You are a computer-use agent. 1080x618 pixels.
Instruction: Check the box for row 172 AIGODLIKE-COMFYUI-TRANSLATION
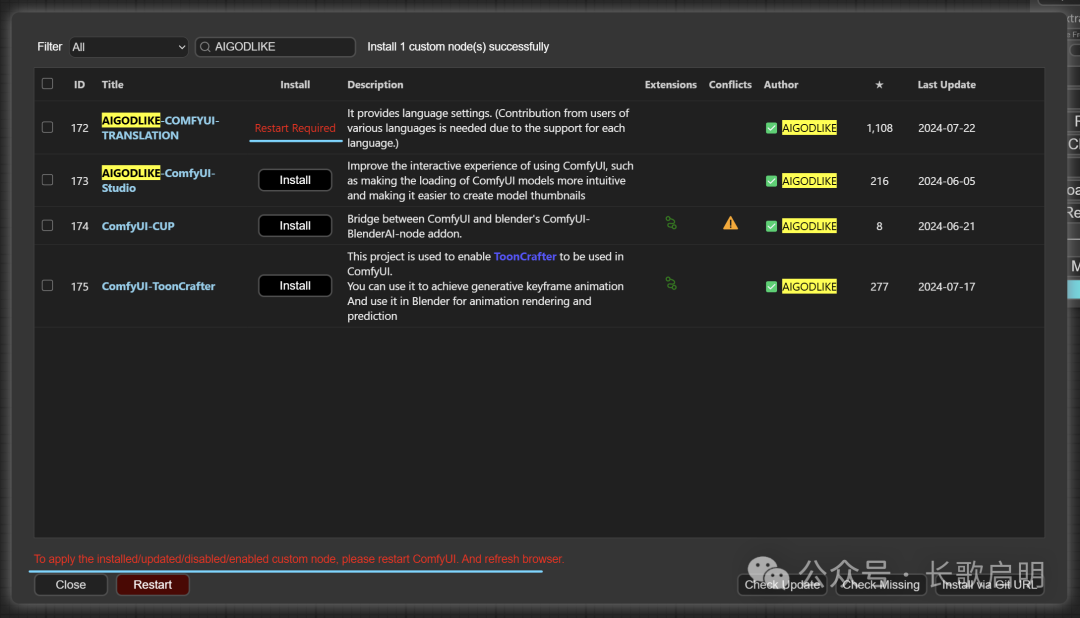pos(48,127)
